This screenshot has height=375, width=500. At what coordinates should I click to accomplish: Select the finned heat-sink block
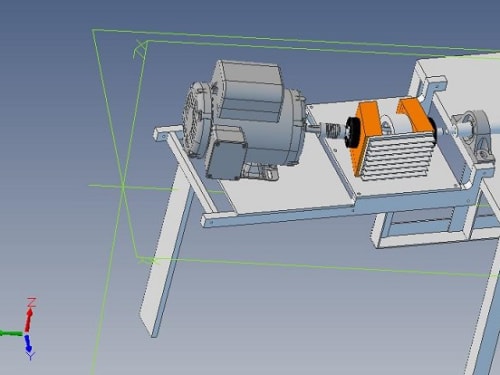(398, 155)
